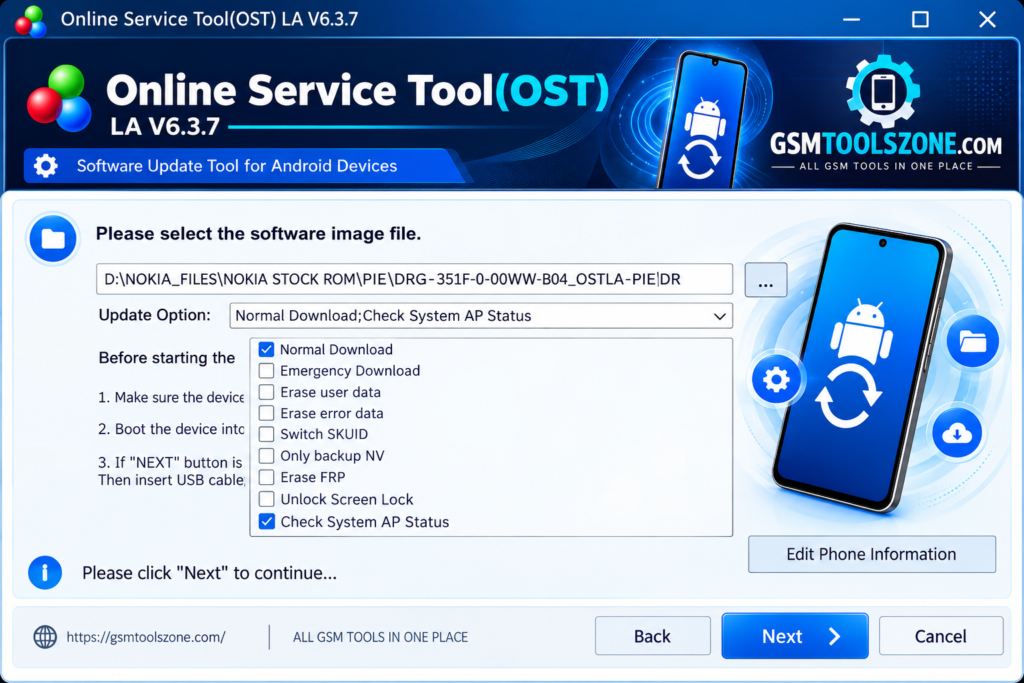
Task: Enable the Switch SKUID checkbox
Action: (x=266, y=434)
